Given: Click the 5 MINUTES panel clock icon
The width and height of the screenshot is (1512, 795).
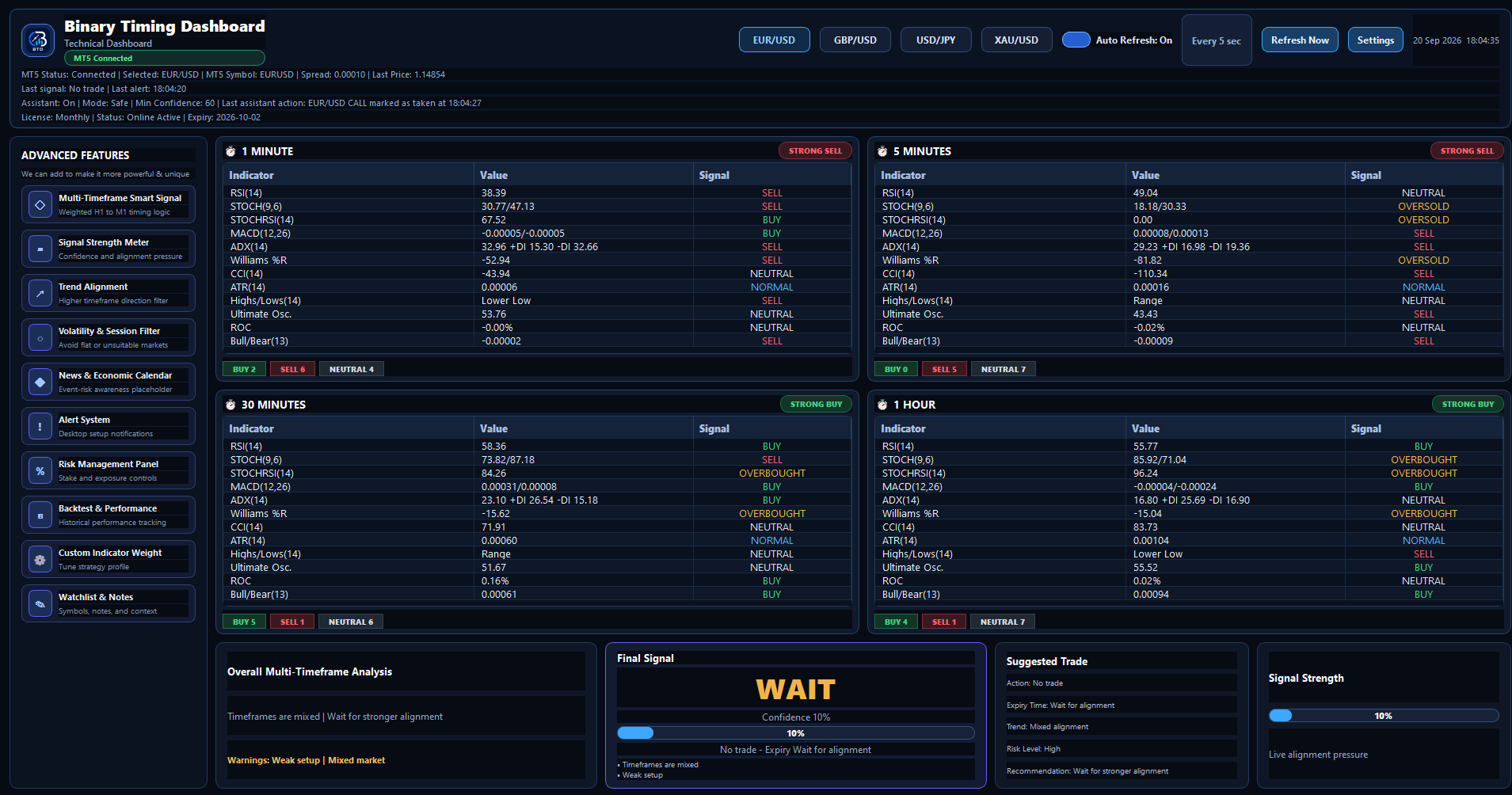Looking at the screenshot, I should pos(882,151).
